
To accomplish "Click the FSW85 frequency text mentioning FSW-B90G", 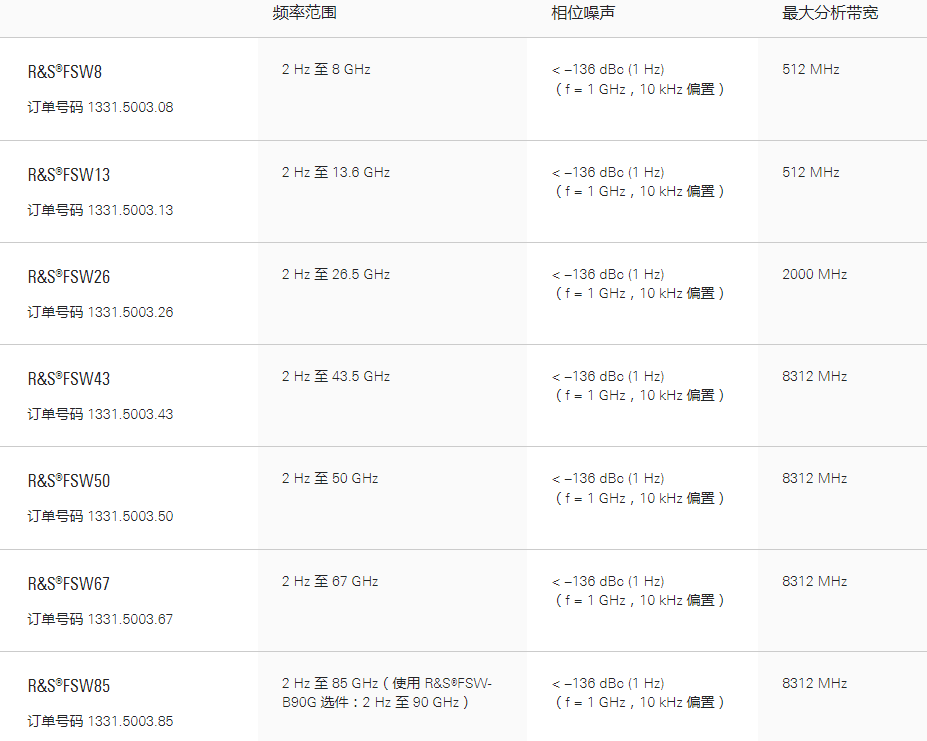I will (386, 692).
